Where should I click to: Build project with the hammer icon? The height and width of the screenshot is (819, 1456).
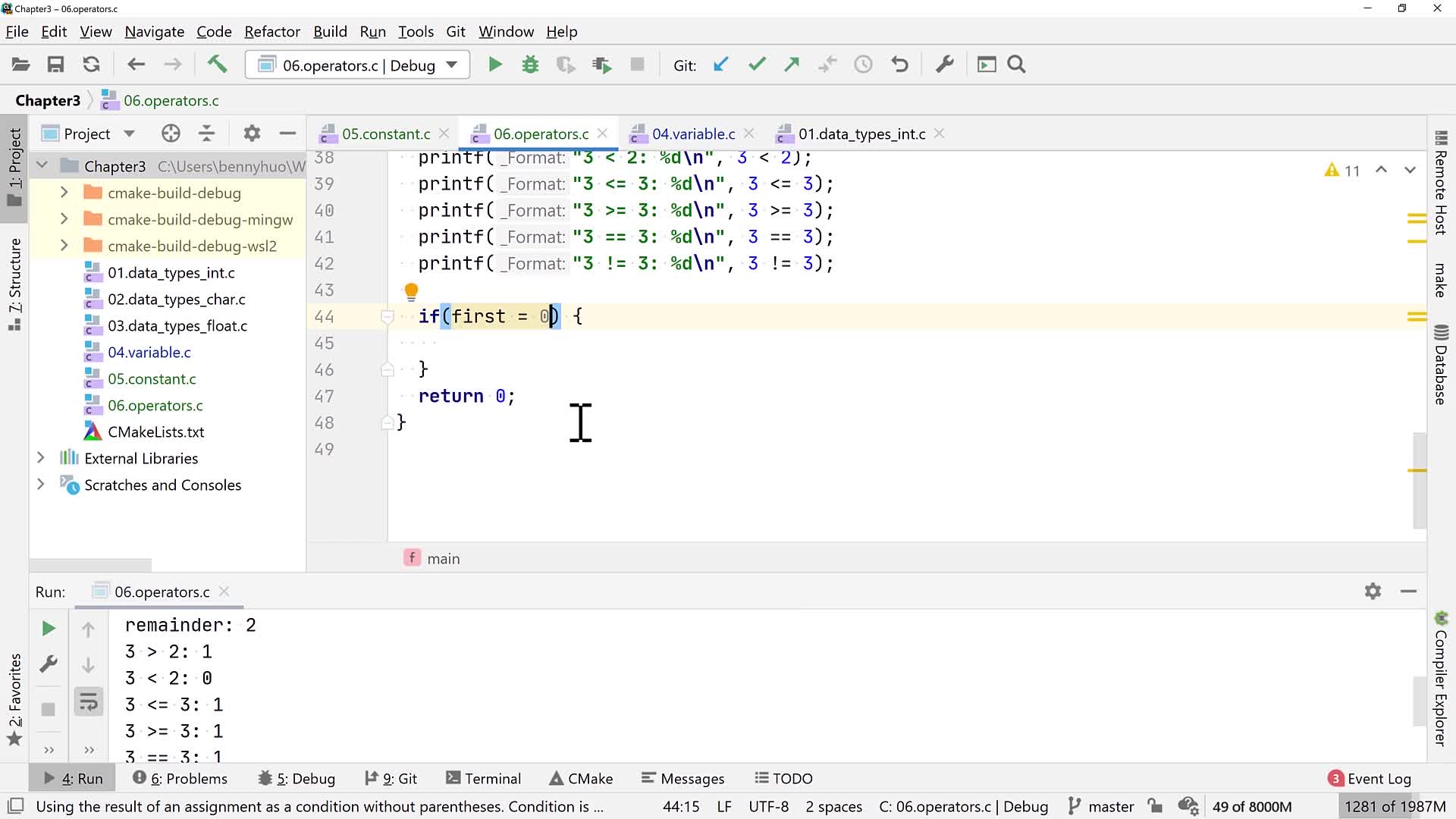click(x=217, y=64)
